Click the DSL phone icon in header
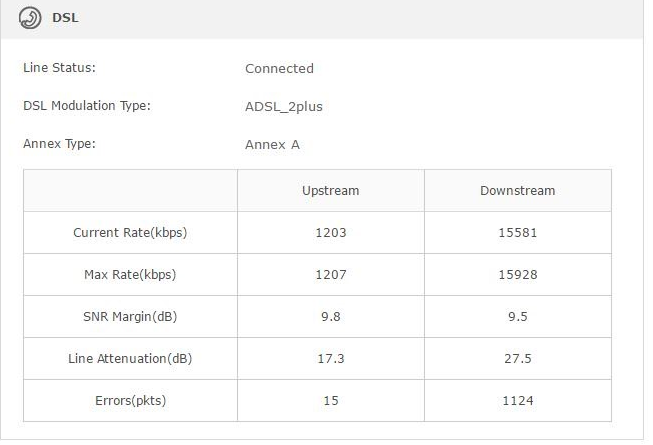 tap(31, 17)
